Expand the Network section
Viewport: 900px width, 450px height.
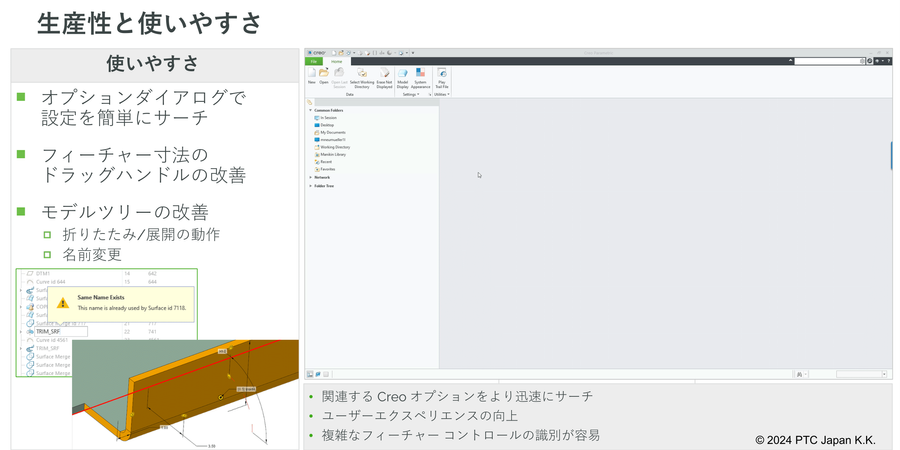(x=310, y=177)
